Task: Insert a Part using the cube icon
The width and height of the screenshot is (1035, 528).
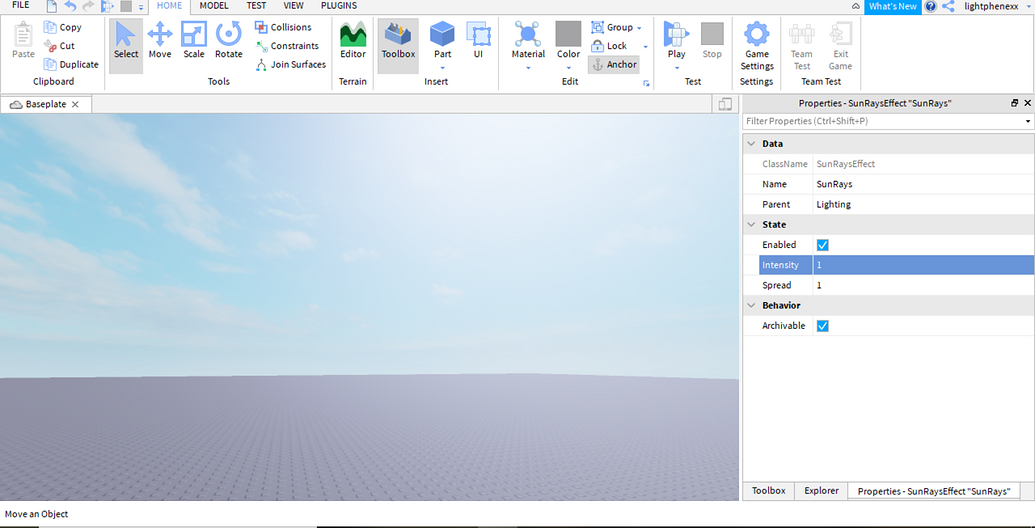Action: [442, 34]
